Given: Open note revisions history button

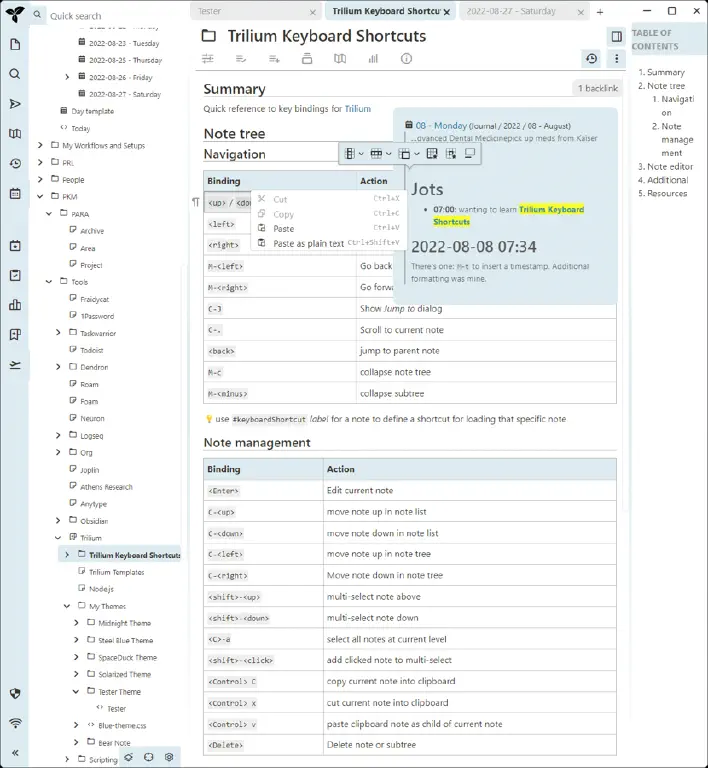Looking at the screenshot, I should pyautogui.click(x=591, y=59).
